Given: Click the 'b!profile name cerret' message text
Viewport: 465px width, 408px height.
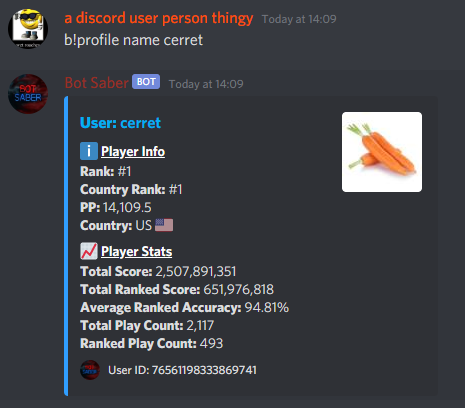Looking at the screenshot, I should coord(133,40).
